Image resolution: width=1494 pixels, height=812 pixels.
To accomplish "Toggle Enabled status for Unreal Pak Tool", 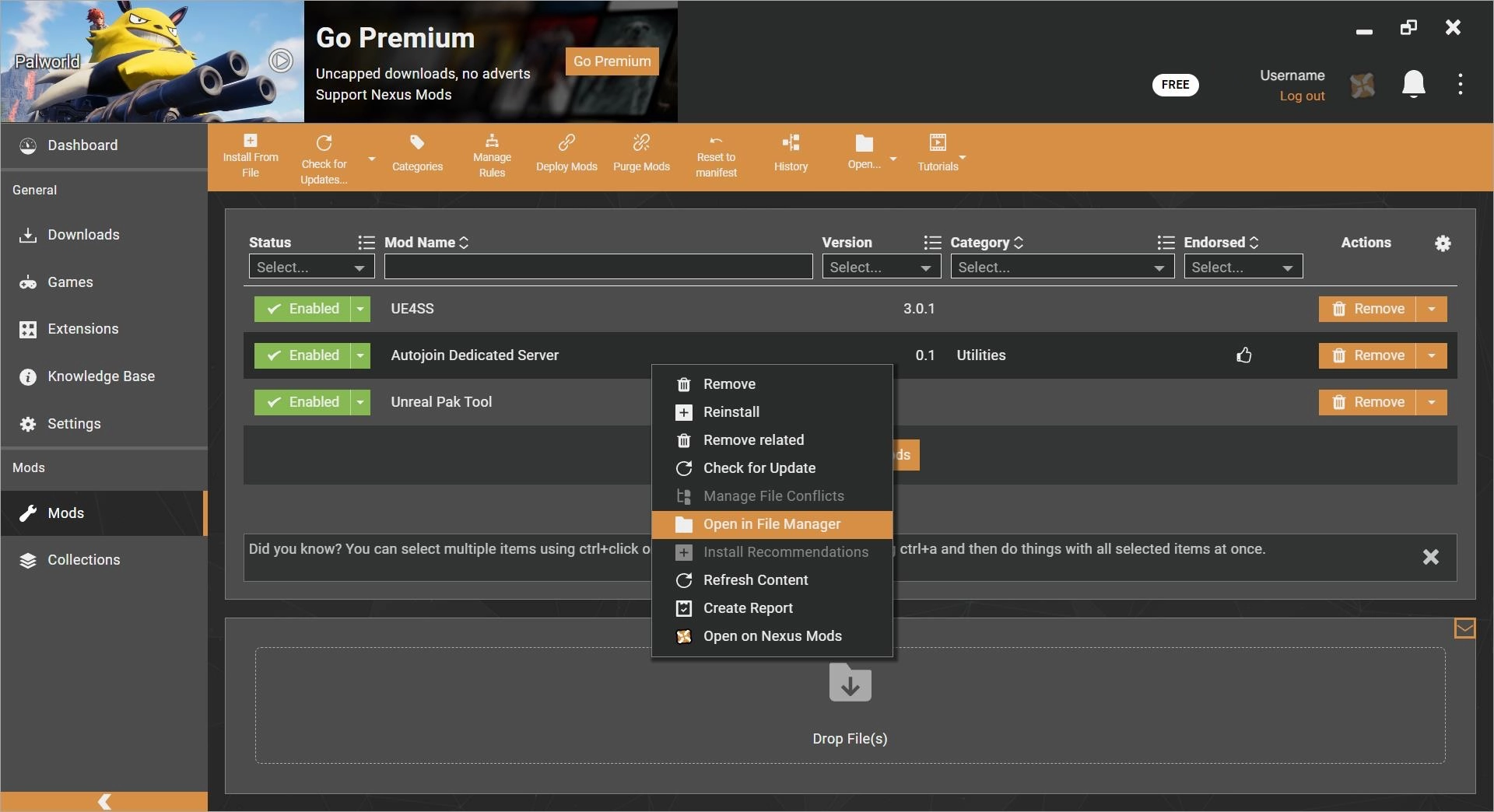I will tap(302, 402).
